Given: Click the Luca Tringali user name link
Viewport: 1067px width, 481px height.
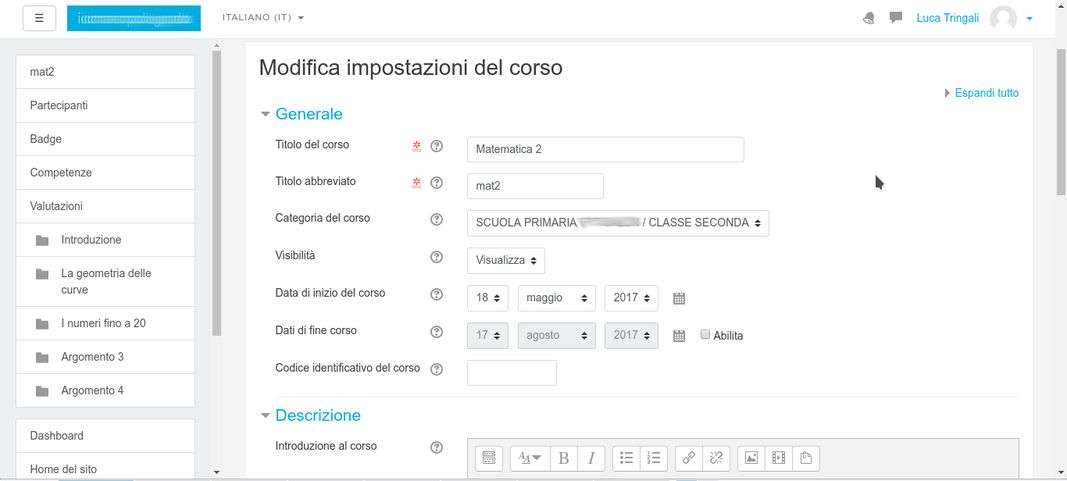Looking at the screenshot, I should click(947, 18).
